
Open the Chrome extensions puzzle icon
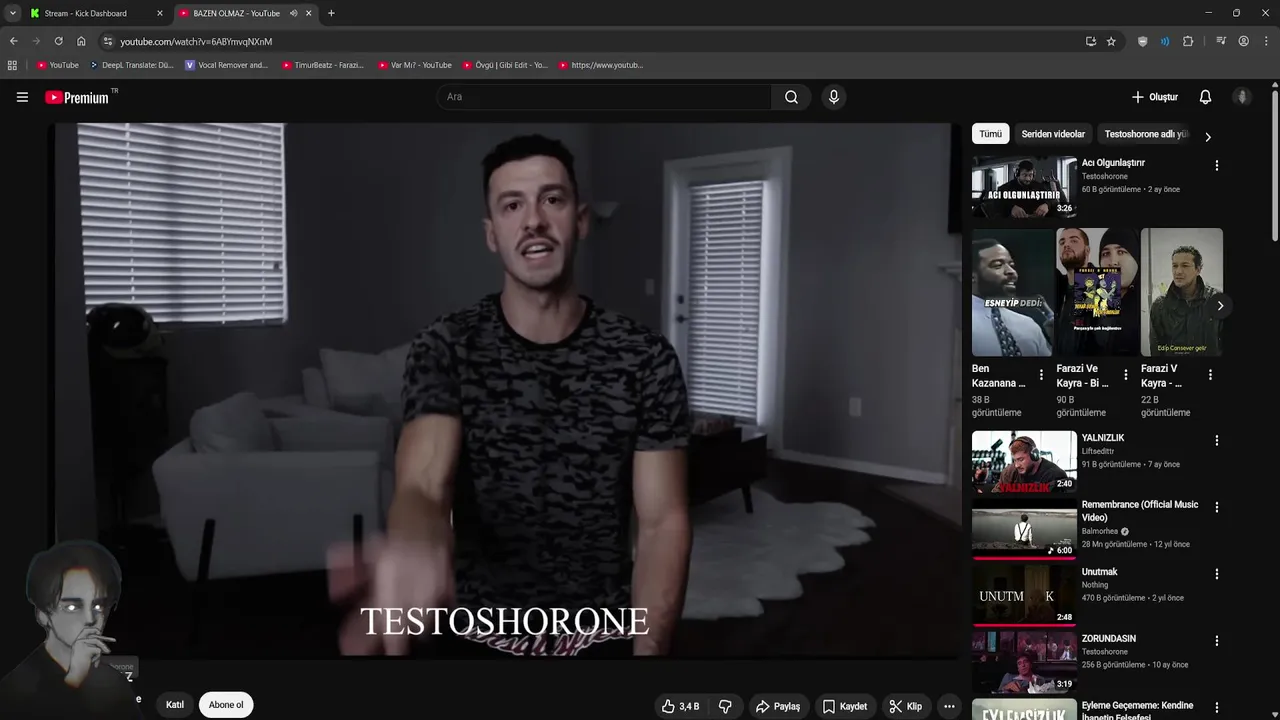click(1188, 41)
